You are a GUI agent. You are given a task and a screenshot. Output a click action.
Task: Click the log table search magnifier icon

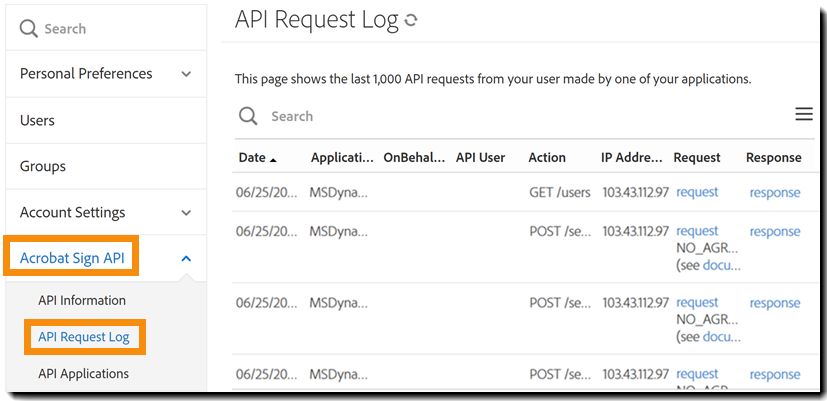tap(248, 116)
